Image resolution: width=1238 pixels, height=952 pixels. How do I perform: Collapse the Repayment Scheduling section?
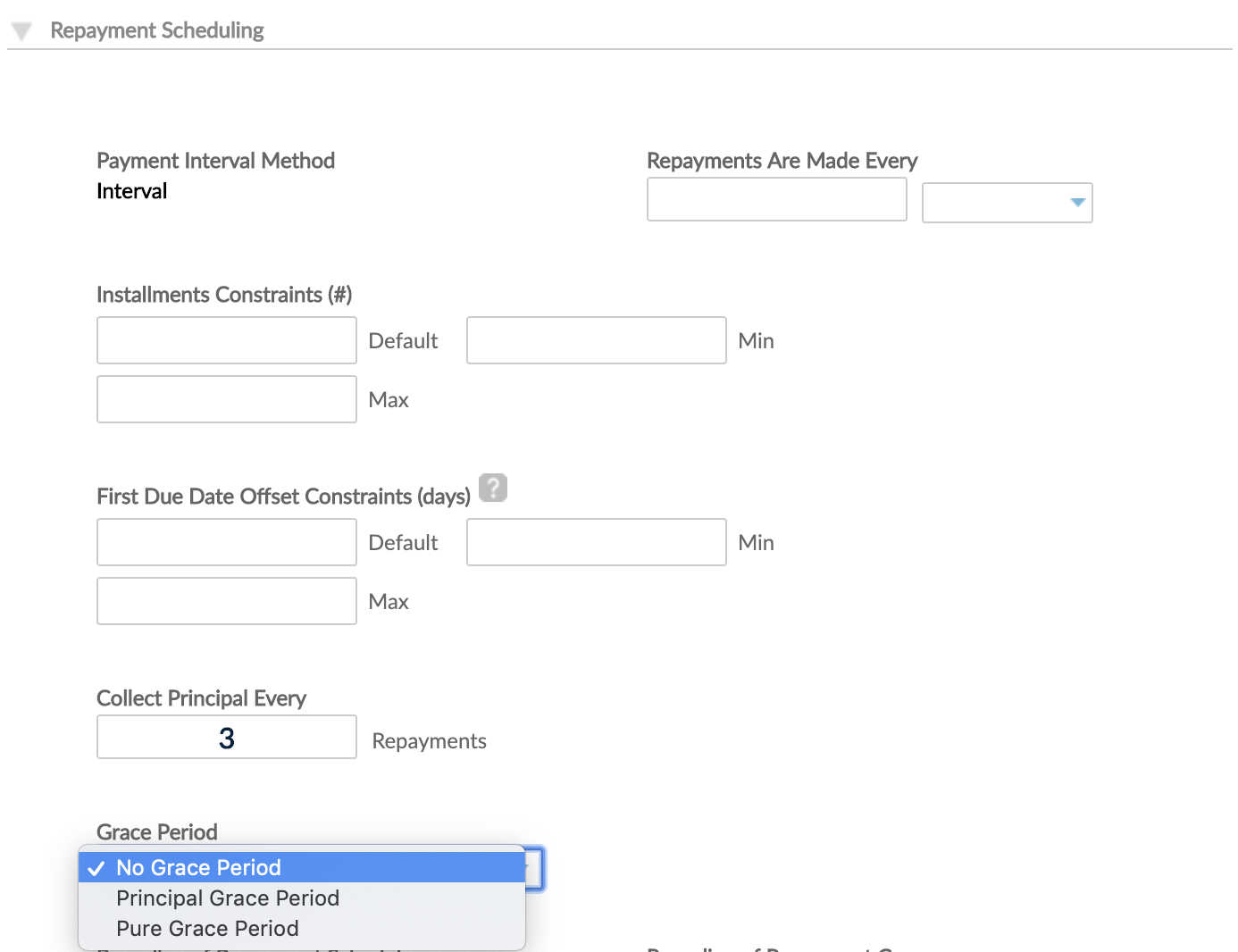pos(20,29)
